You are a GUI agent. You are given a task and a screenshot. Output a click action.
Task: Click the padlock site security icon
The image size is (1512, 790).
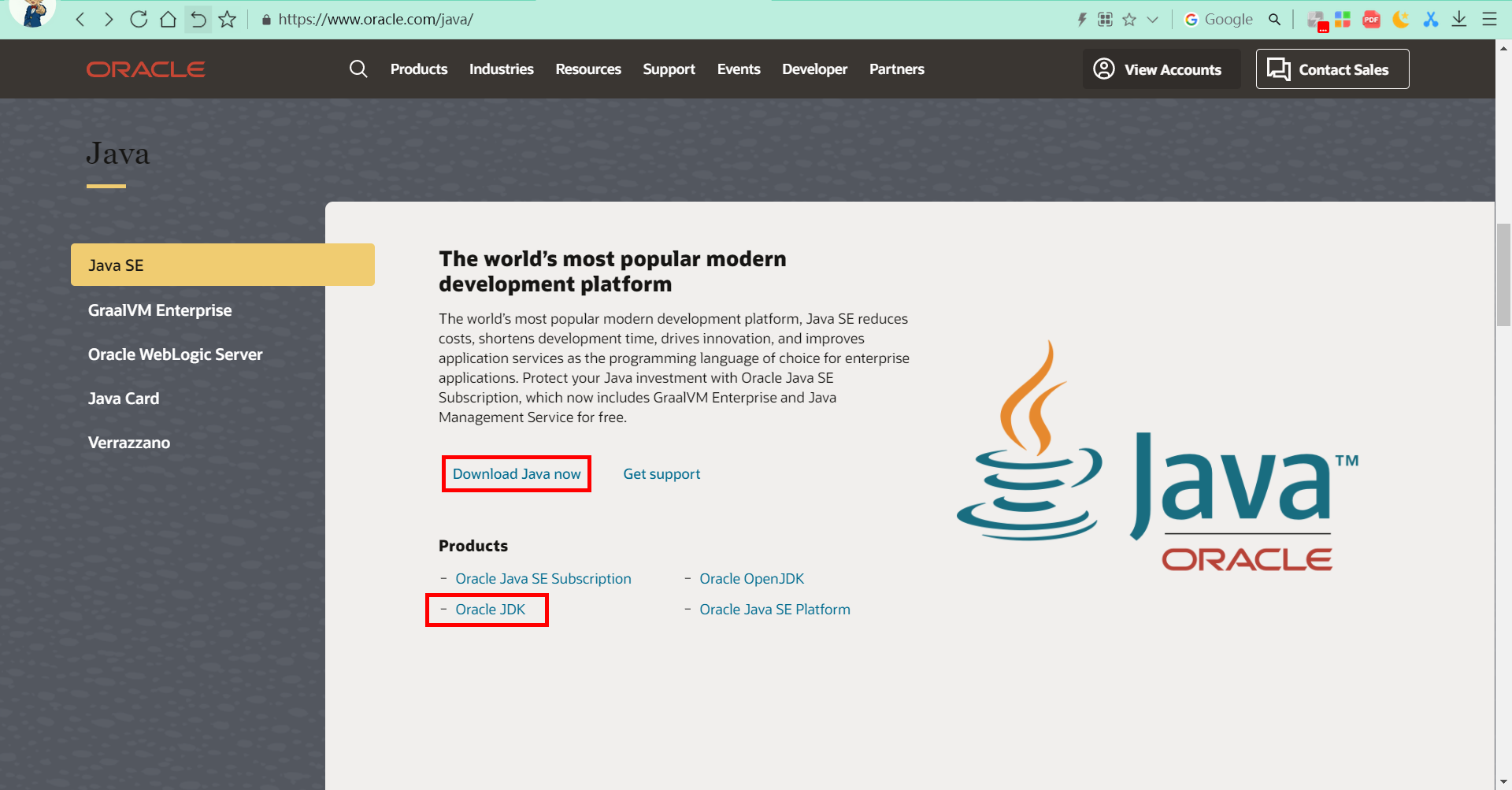(266, 20)
